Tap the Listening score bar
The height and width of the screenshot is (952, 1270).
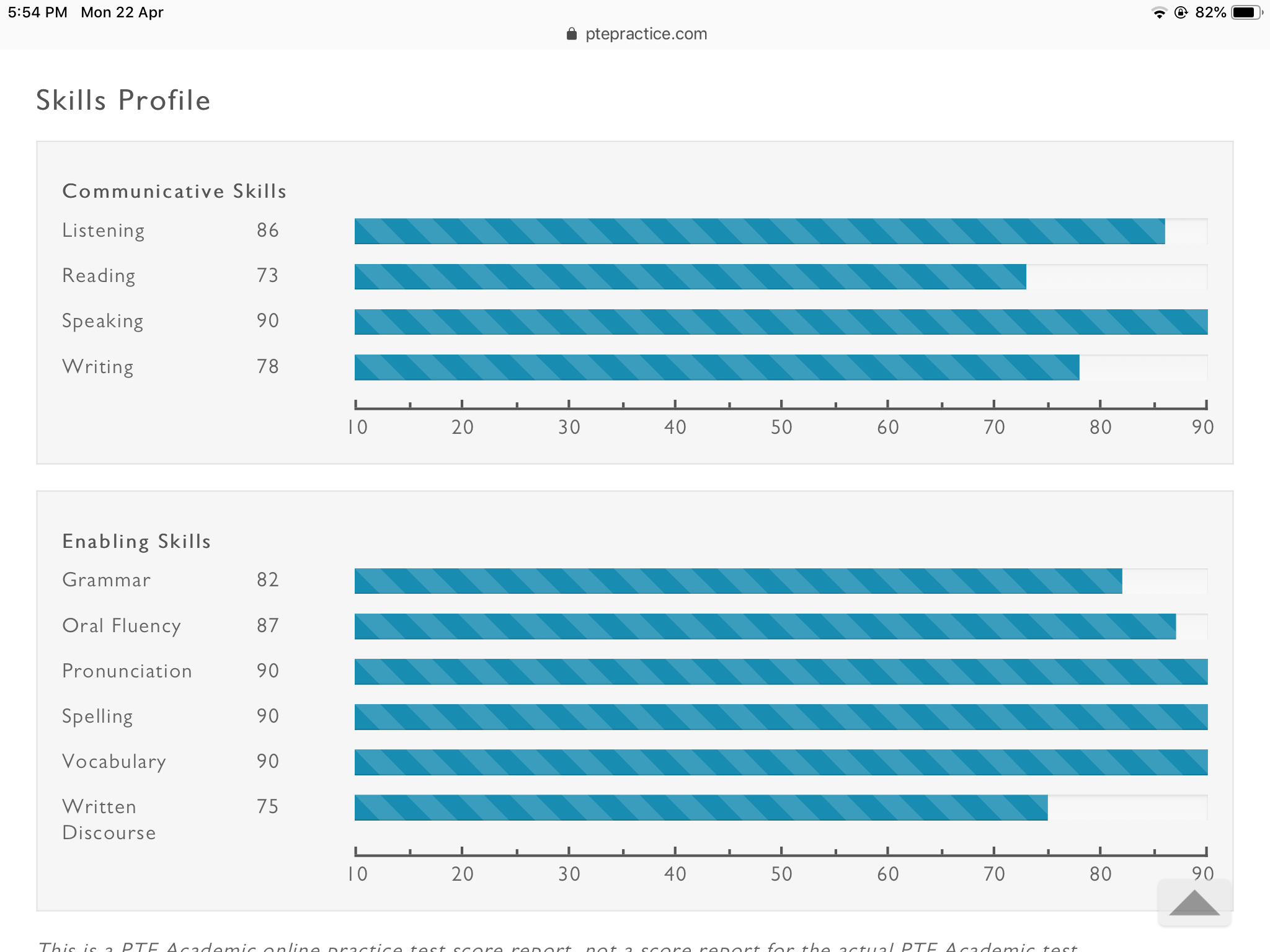(759, 231)
